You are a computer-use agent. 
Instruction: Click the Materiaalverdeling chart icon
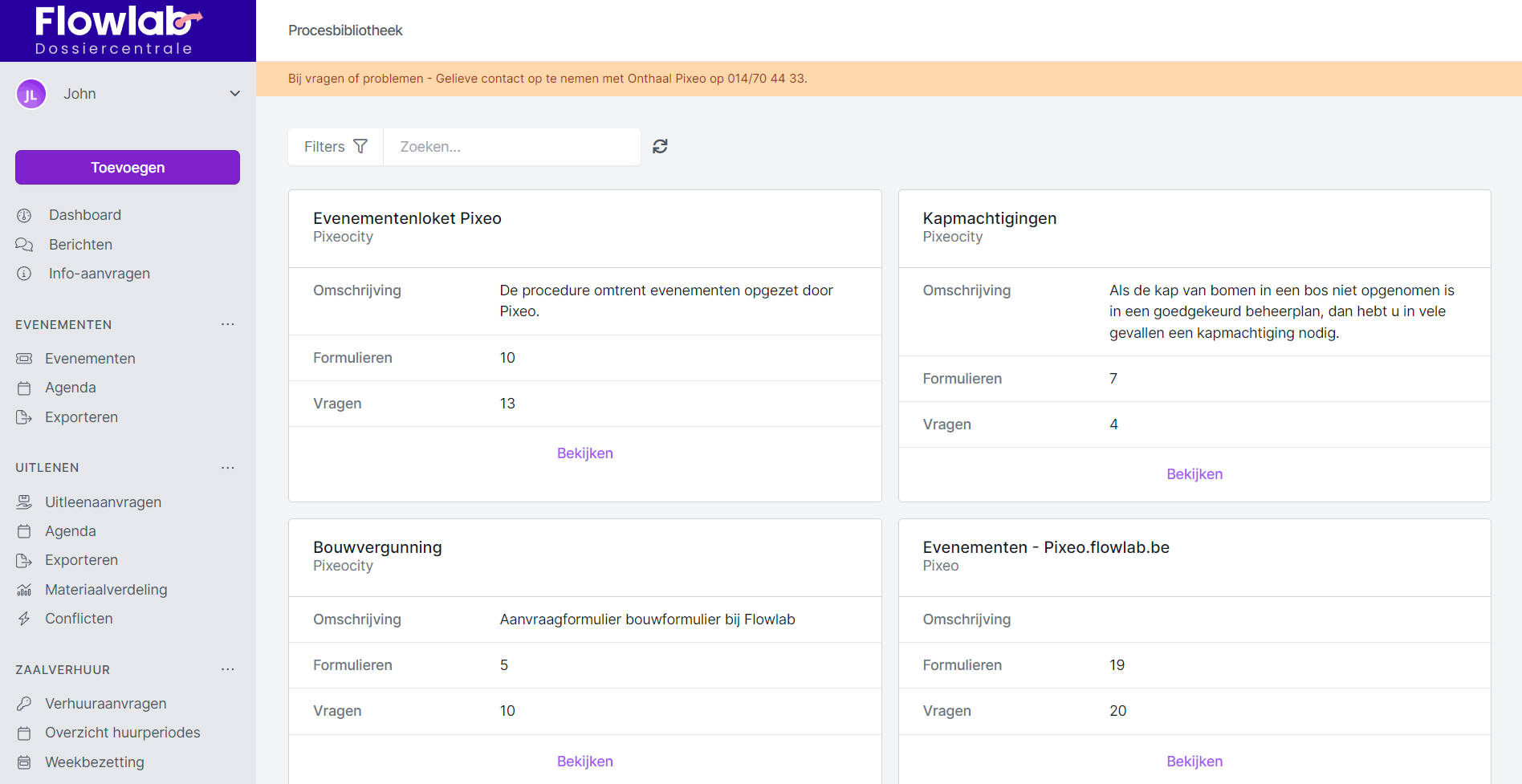tap(24, 590)
